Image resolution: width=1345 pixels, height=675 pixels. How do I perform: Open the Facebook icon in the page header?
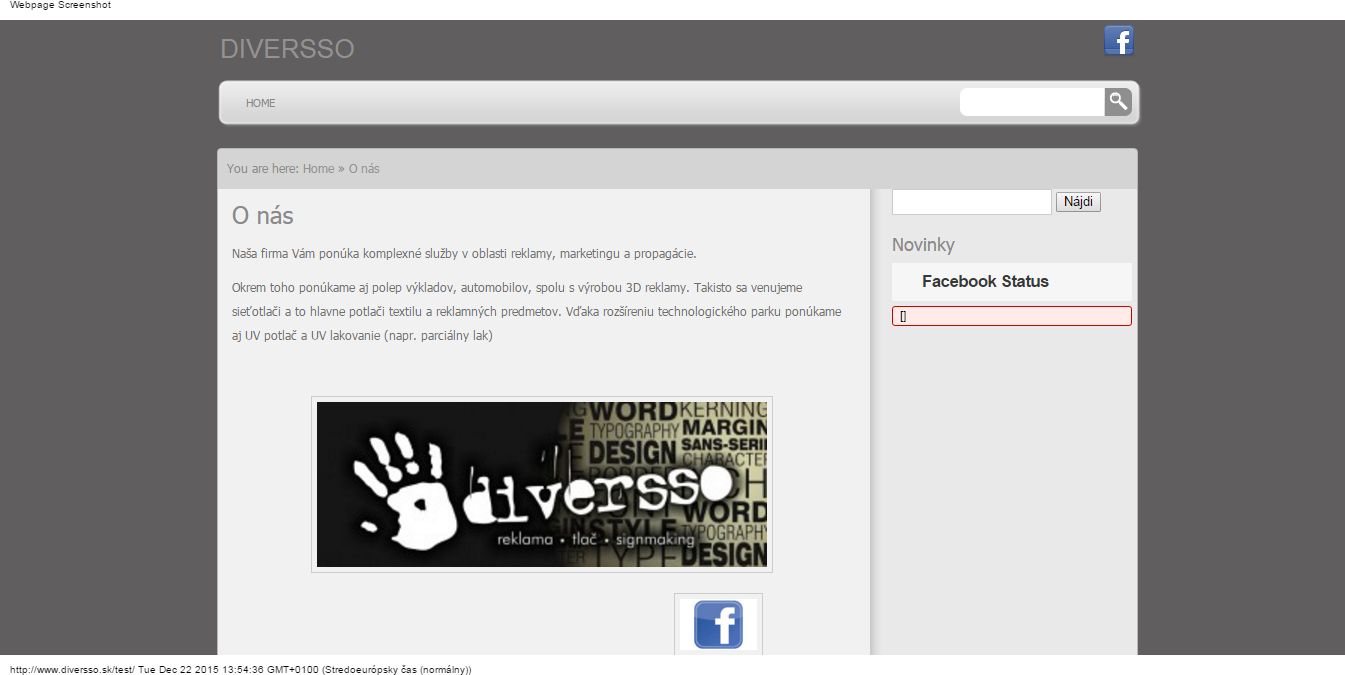click(1119, 41)
